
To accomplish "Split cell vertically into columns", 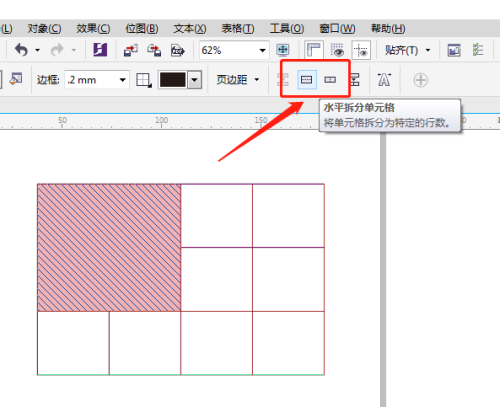I will click(330, 80).
